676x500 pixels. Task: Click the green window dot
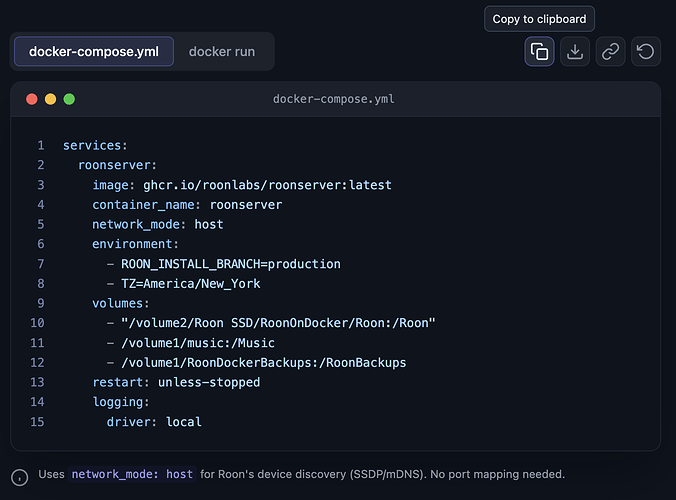[69, 99]
